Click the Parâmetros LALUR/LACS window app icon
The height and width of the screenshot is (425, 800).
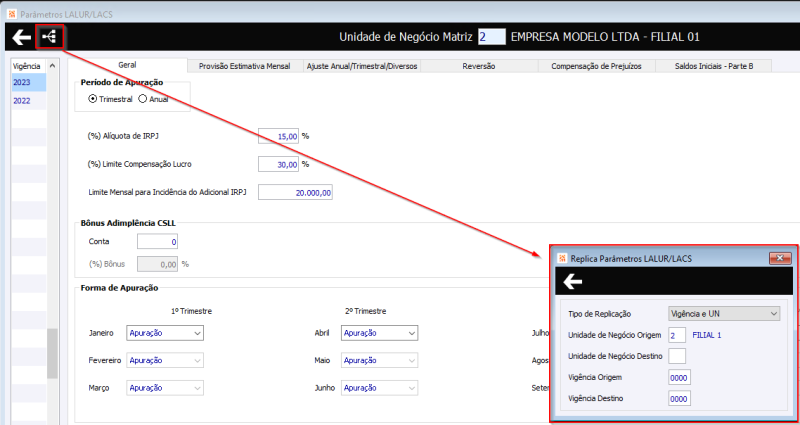coord(12,14)
